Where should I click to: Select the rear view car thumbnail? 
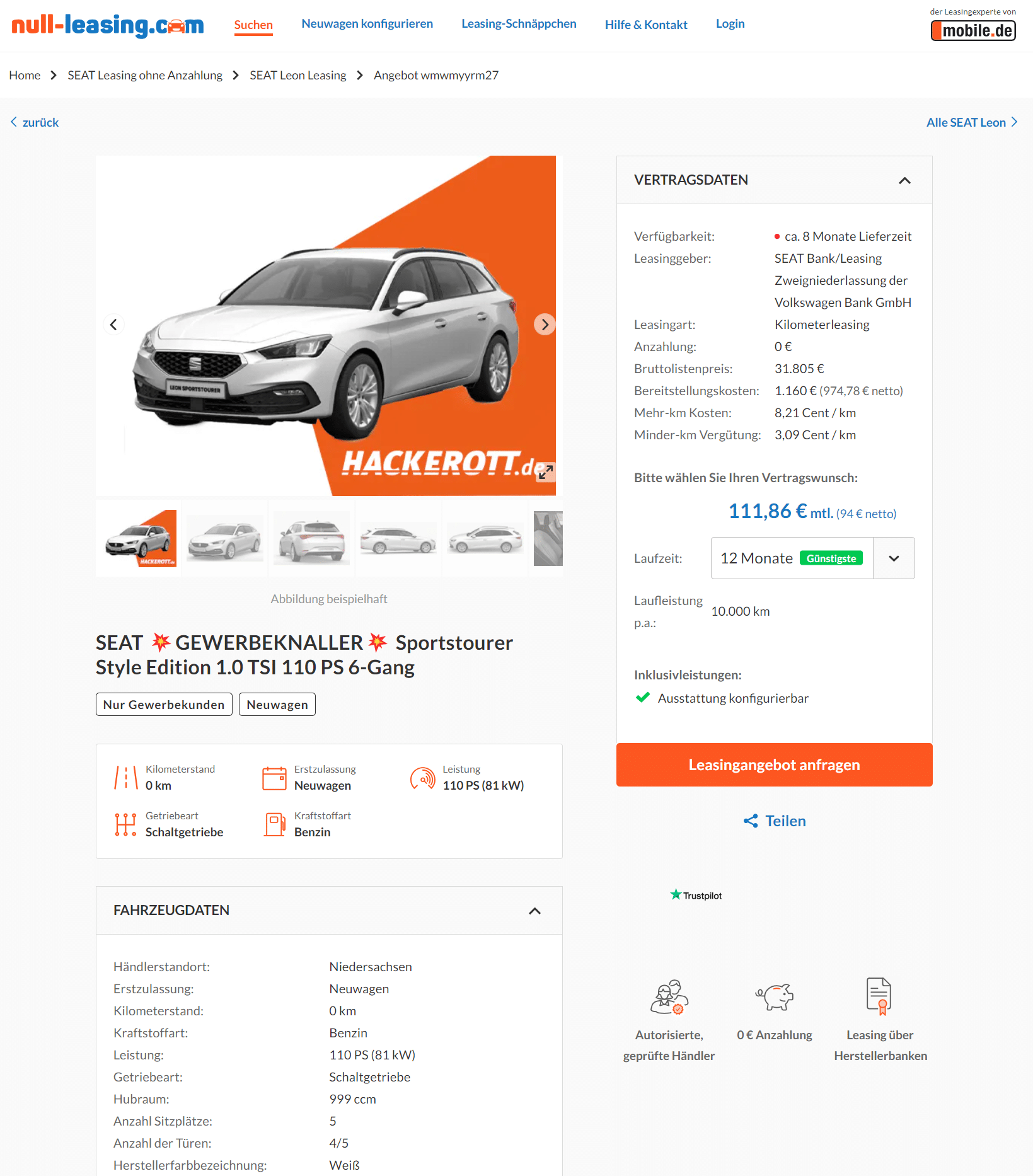[x=312, y=538]
